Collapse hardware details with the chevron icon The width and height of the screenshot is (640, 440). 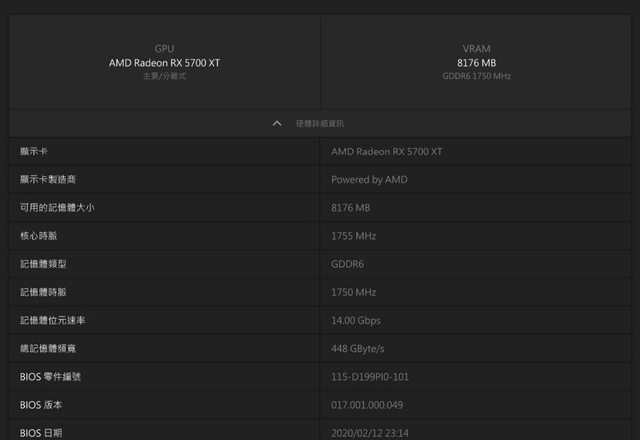[x=277, y=123]
